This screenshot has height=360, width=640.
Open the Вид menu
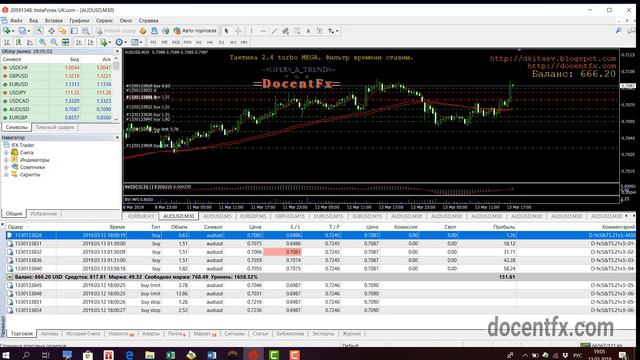coord(34,20)
